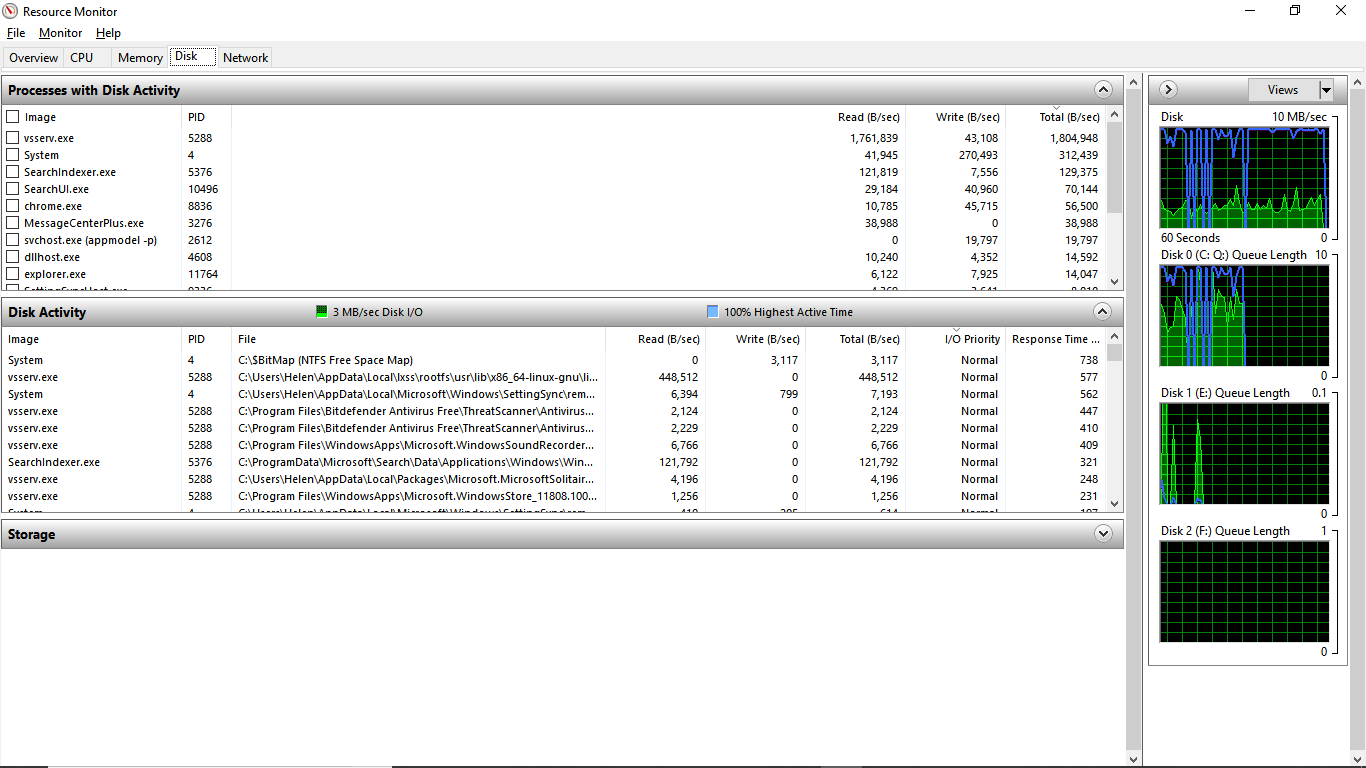The width and height of the screenshot is (1366, 768).
Task: Select the WindowsStore_11808 file row
Action: [553, 496]
